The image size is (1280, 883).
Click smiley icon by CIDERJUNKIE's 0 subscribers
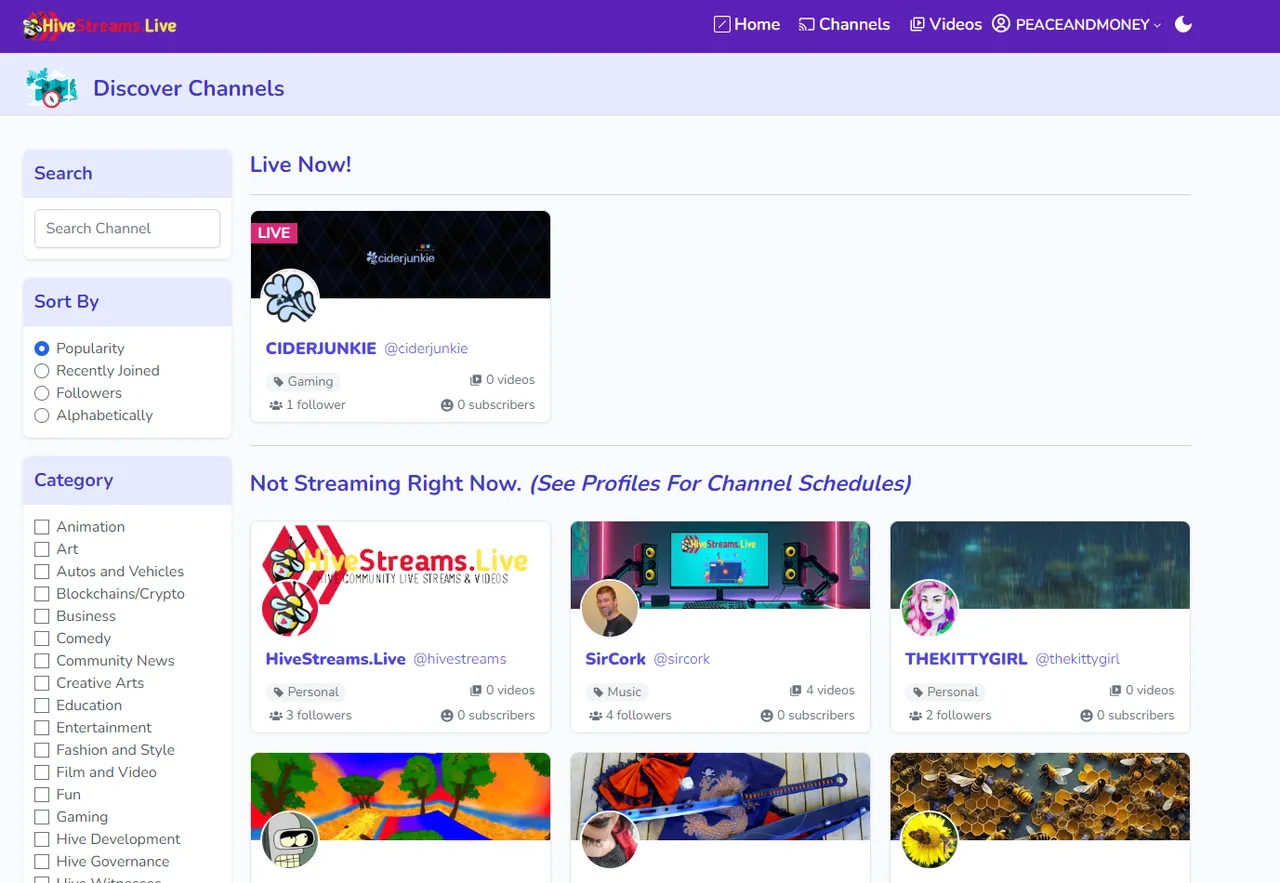pos(447,405)
